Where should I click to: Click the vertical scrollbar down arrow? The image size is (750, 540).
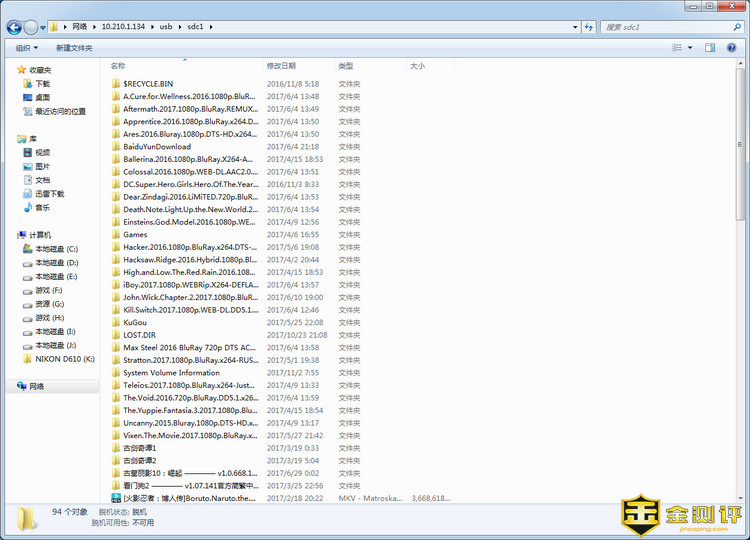[x=742, y=495]
